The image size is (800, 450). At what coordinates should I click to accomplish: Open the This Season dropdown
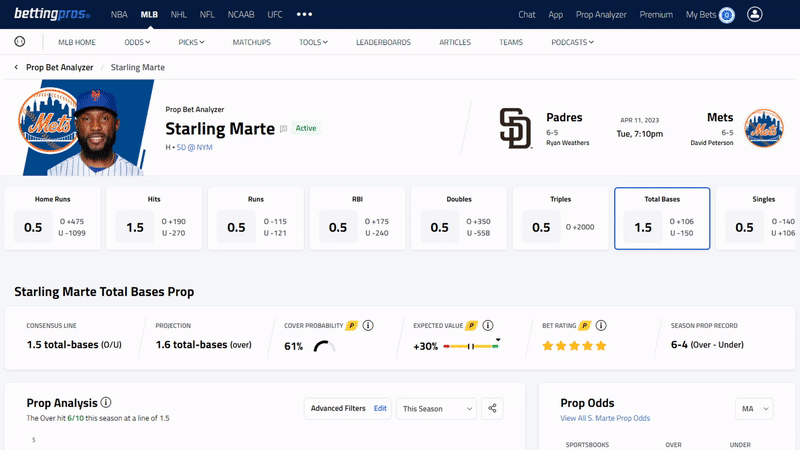point(436,409)
